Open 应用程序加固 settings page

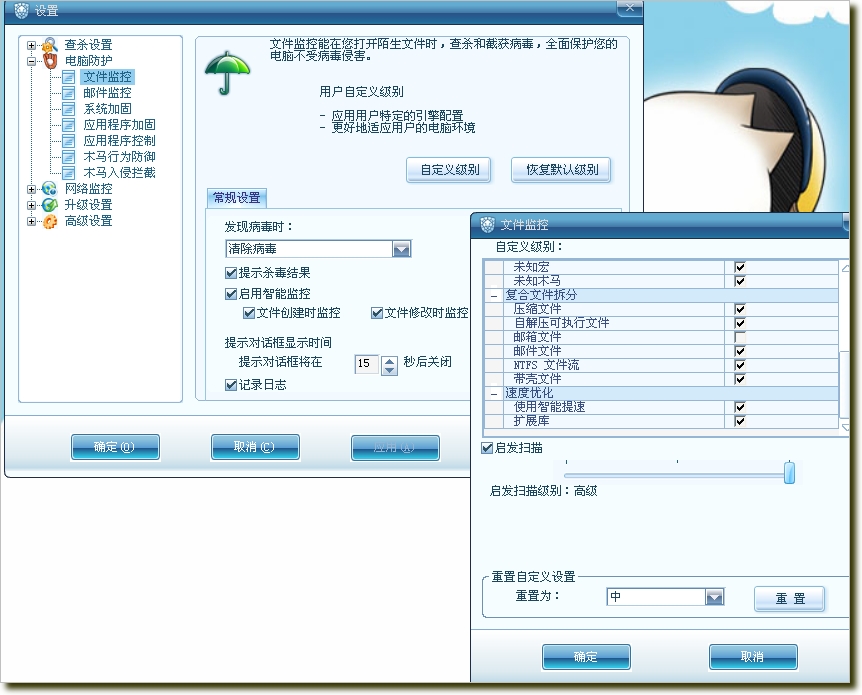point(119,125)
